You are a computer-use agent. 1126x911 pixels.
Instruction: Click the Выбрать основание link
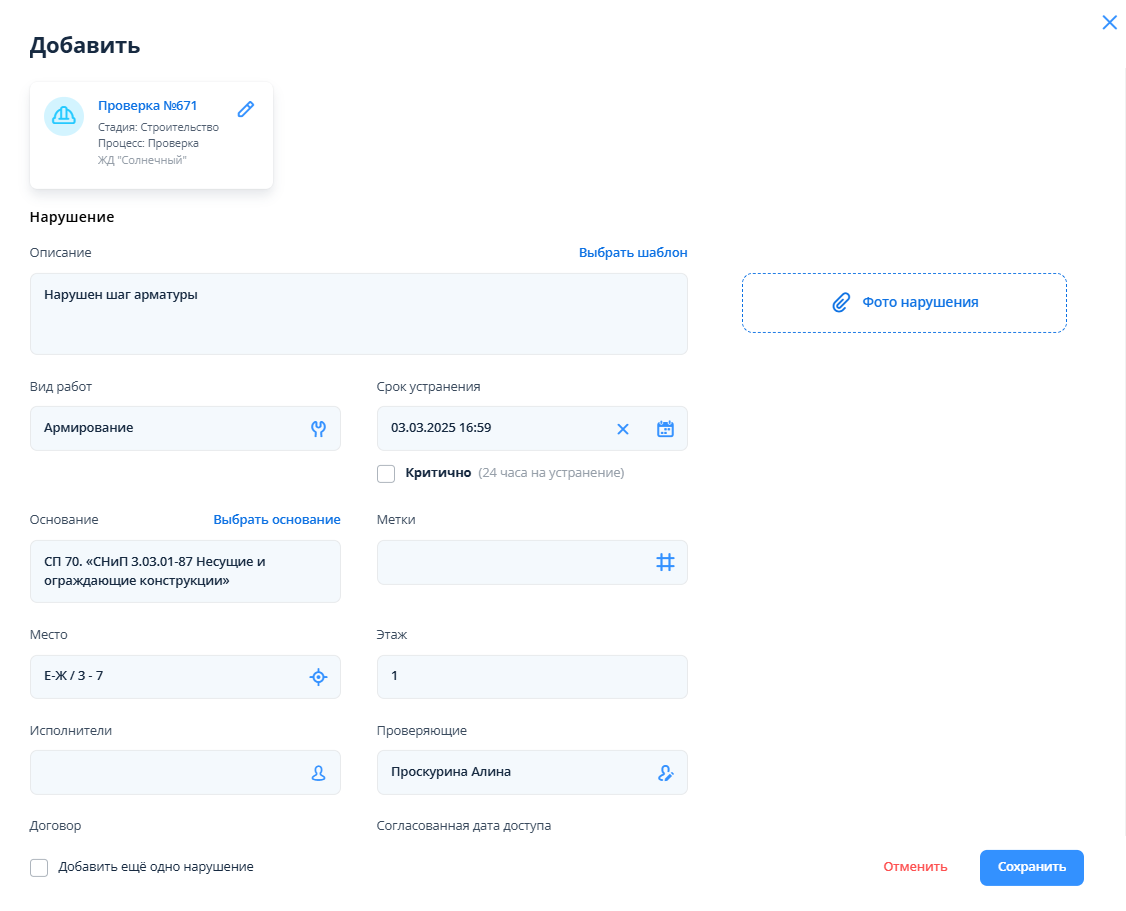tap(276, 520)
